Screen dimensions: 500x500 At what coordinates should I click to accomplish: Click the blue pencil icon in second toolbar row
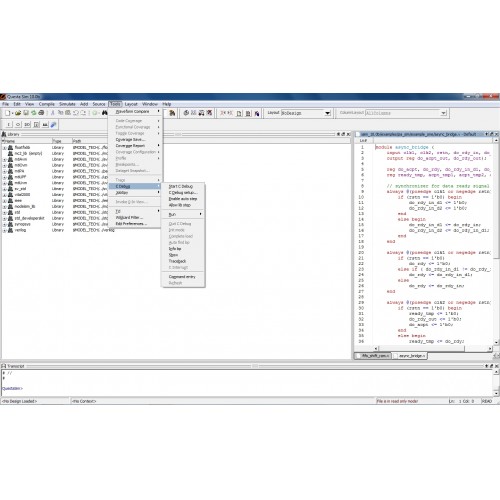coord(53,125)
